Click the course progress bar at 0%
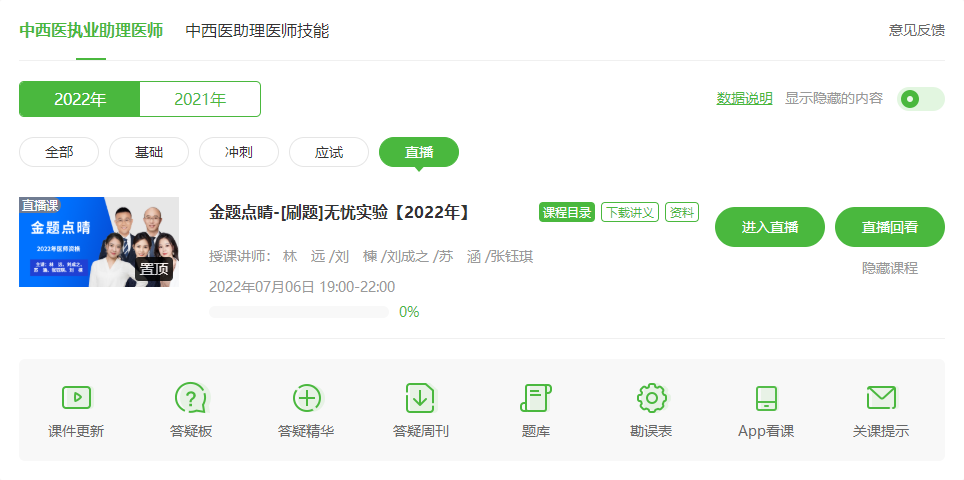Image resolution: width=964 pixels, height=480 pixels. click(x=298, y=312)
